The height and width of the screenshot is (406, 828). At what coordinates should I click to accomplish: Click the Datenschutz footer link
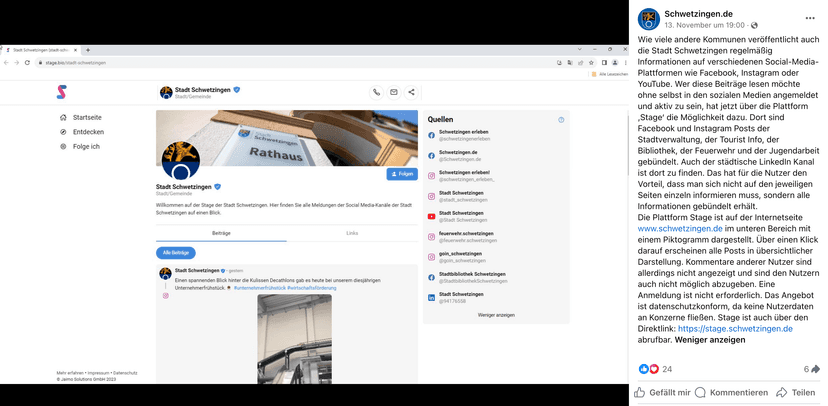click(126, 373)
